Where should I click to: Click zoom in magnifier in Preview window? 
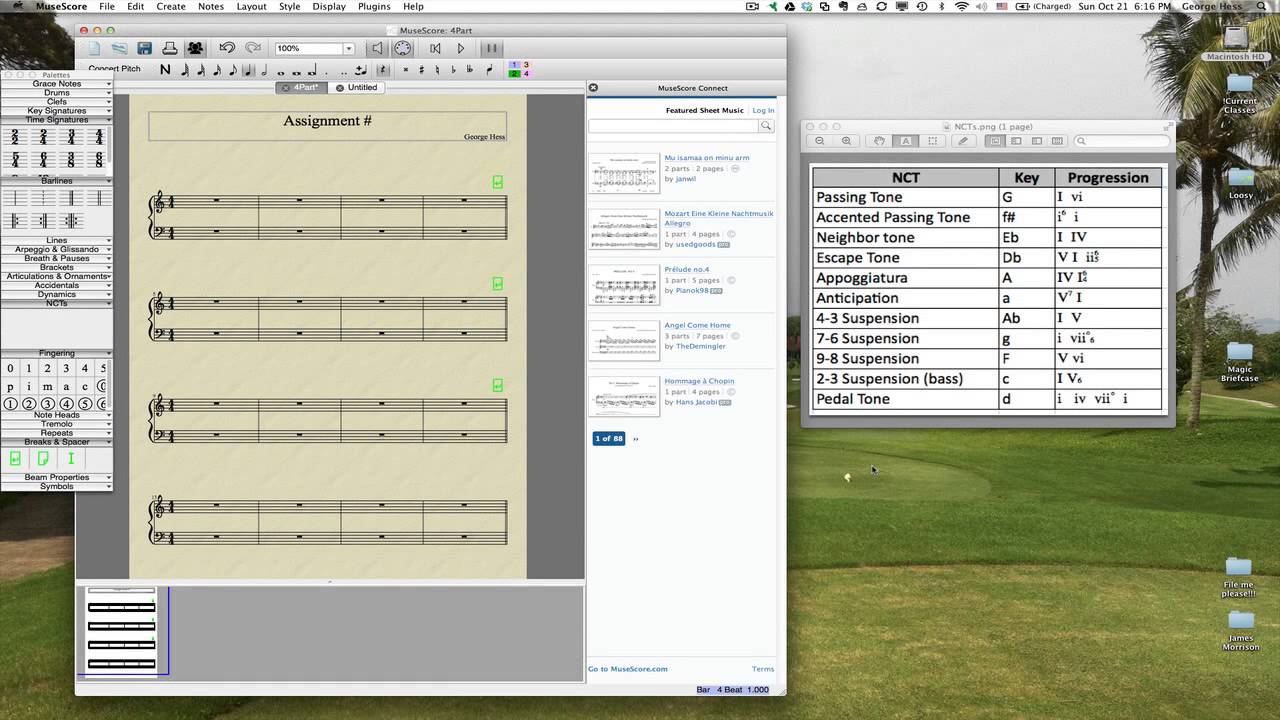[847, 141]
